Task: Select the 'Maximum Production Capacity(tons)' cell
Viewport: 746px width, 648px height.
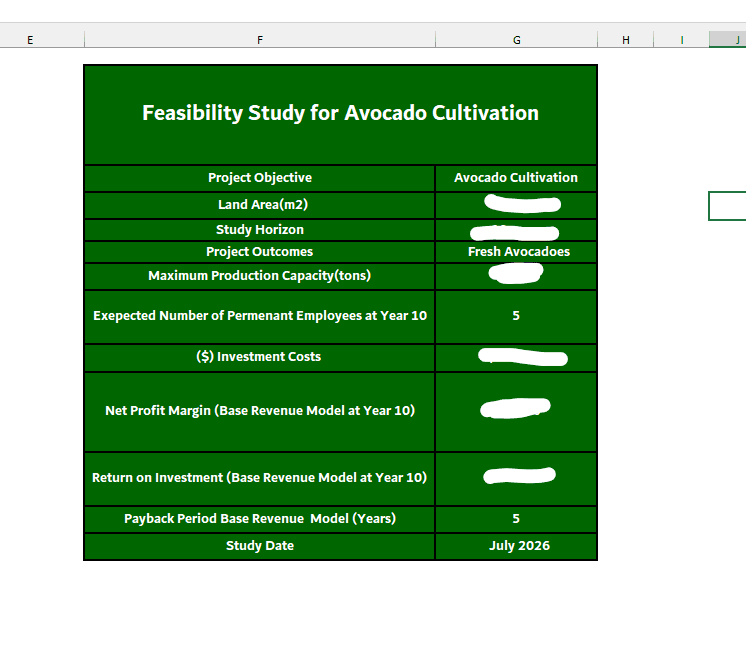Action: point(260,276)
